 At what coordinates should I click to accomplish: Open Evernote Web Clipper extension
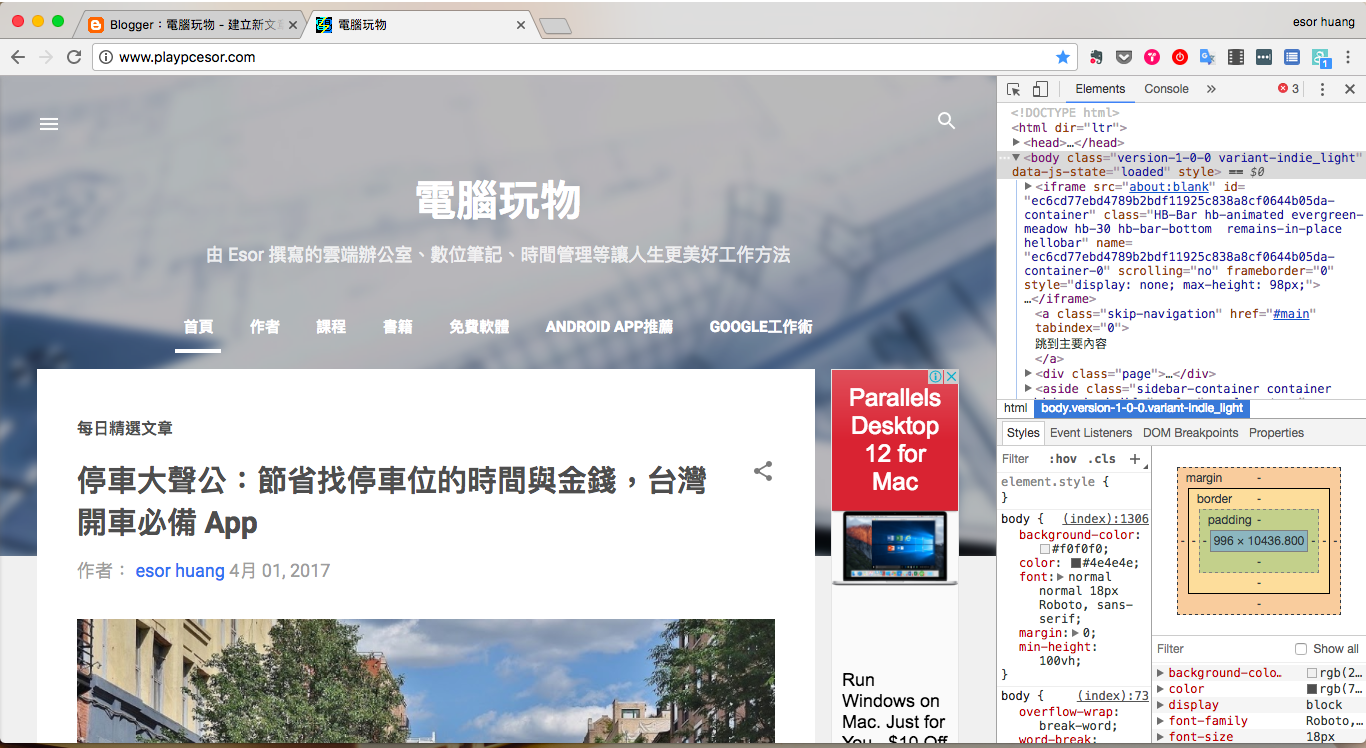1096,57
